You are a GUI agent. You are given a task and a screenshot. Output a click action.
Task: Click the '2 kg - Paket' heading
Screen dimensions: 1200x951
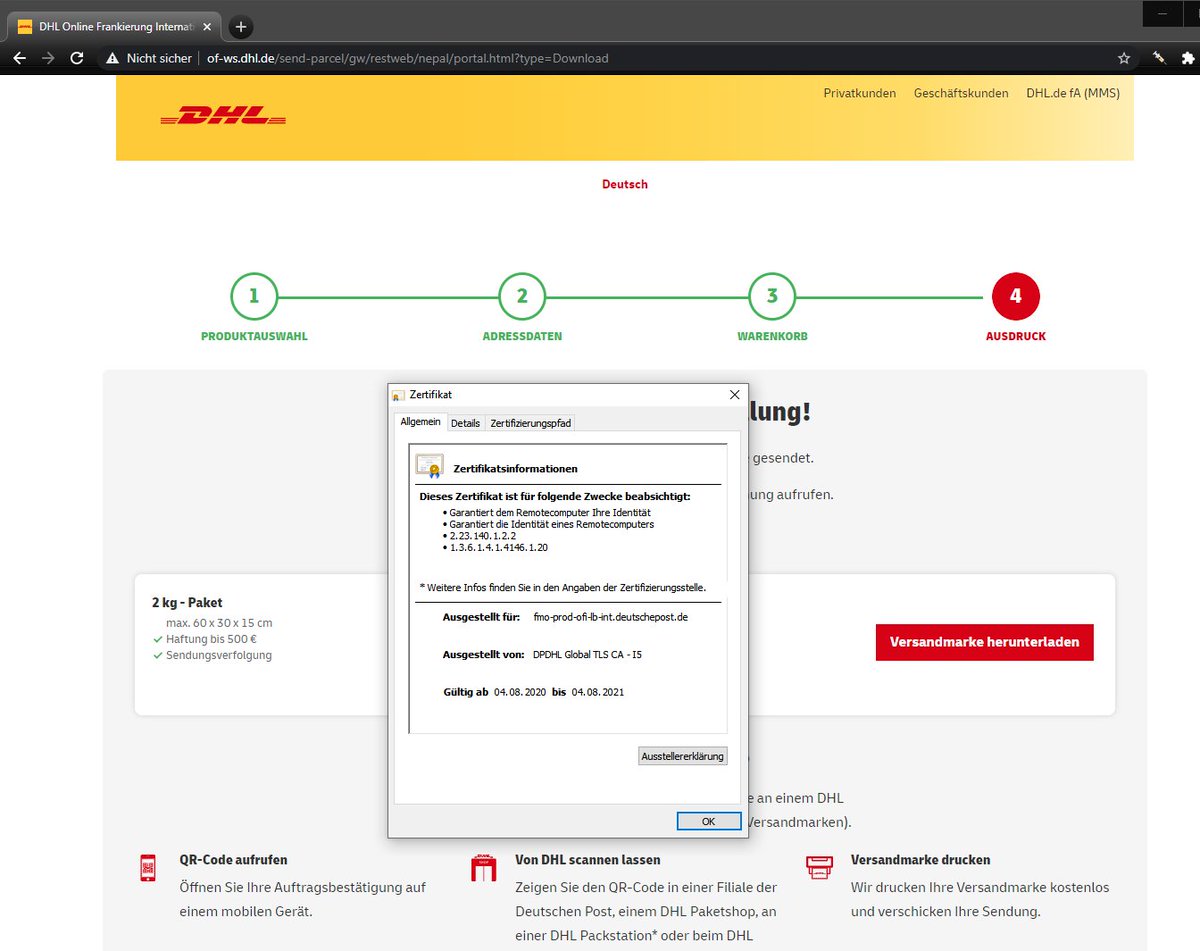coord(187,603)
